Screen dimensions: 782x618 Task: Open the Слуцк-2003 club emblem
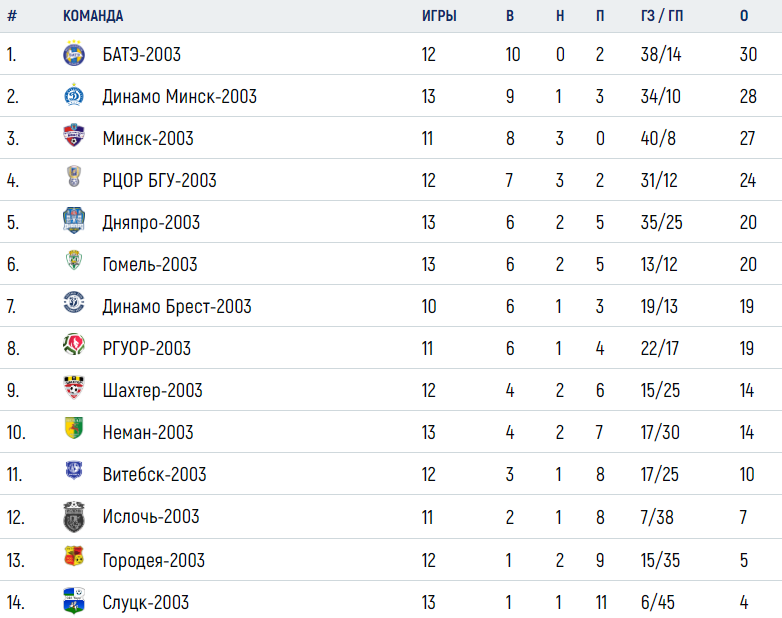(74, 601)
